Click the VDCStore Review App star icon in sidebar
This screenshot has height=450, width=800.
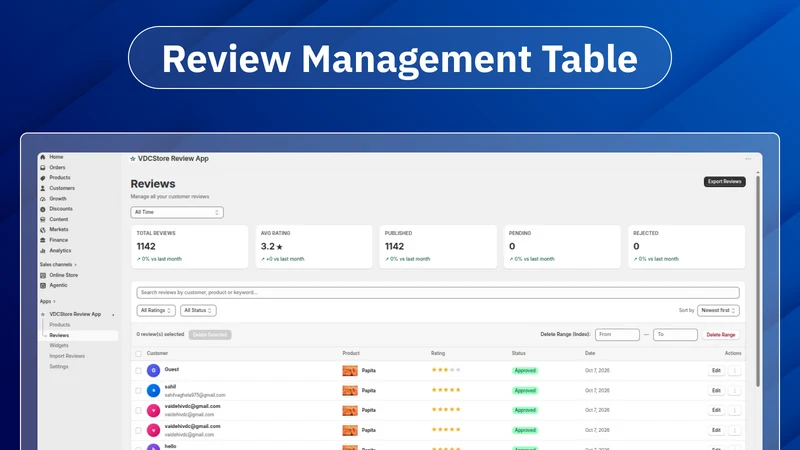pos(43,314)
